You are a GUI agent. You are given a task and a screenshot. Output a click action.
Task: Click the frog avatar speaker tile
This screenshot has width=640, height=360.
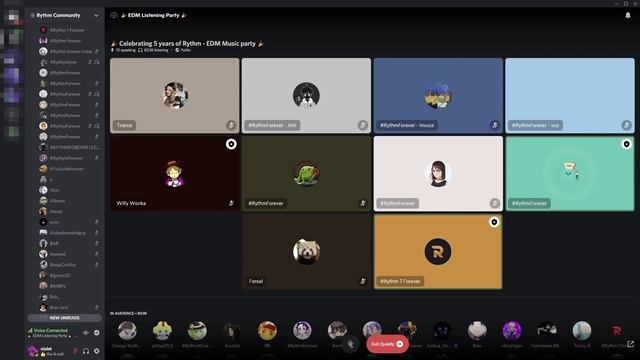[x=307, y=173]
